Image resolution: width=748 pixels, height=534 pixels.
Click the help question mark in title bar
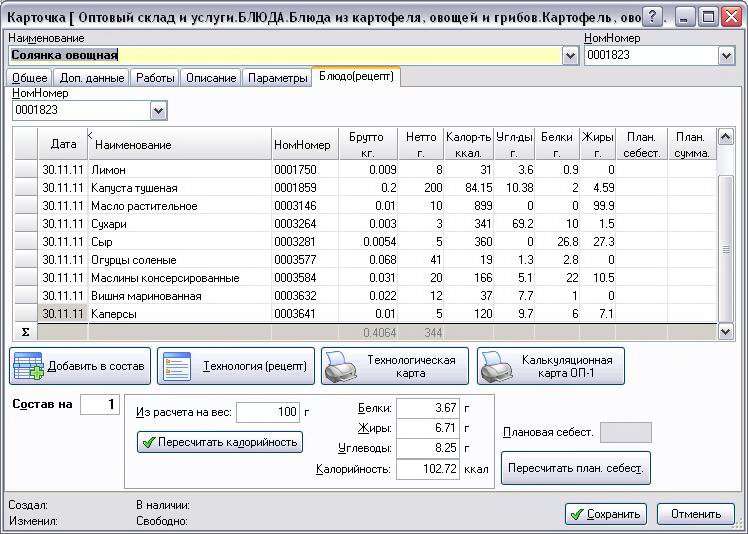(653, 17)
